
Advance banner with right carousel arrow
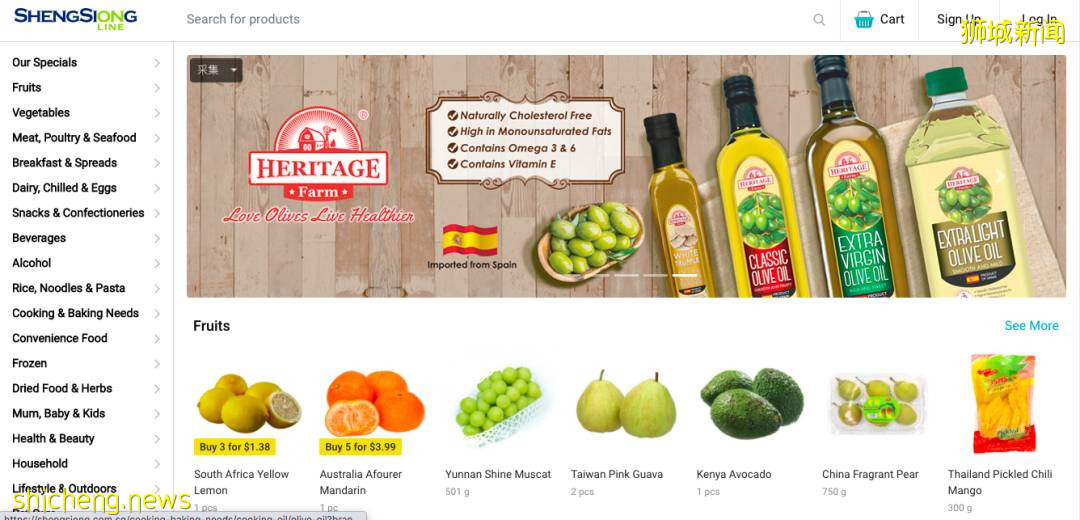click(x=1001, y=176)
